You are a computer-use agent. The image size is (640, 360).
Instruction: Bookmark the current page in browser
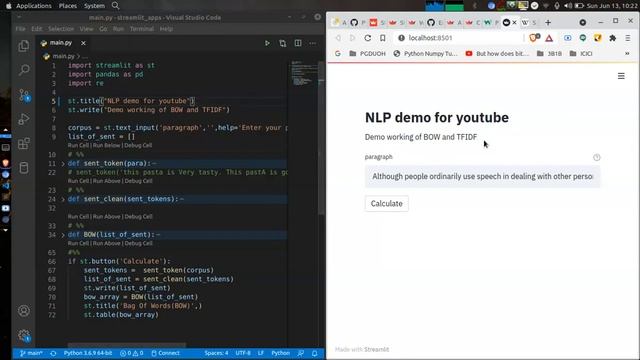point(382,38)
